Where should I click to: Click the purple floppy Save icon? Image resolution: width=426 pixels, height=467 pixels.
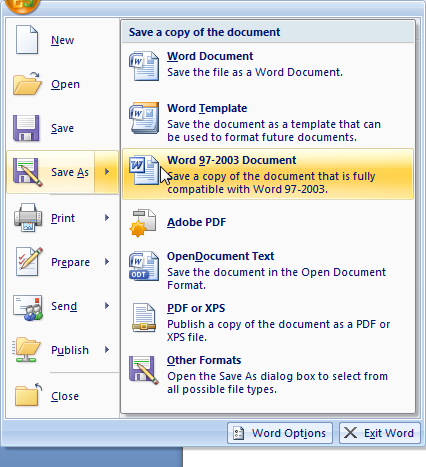[26, 128]
